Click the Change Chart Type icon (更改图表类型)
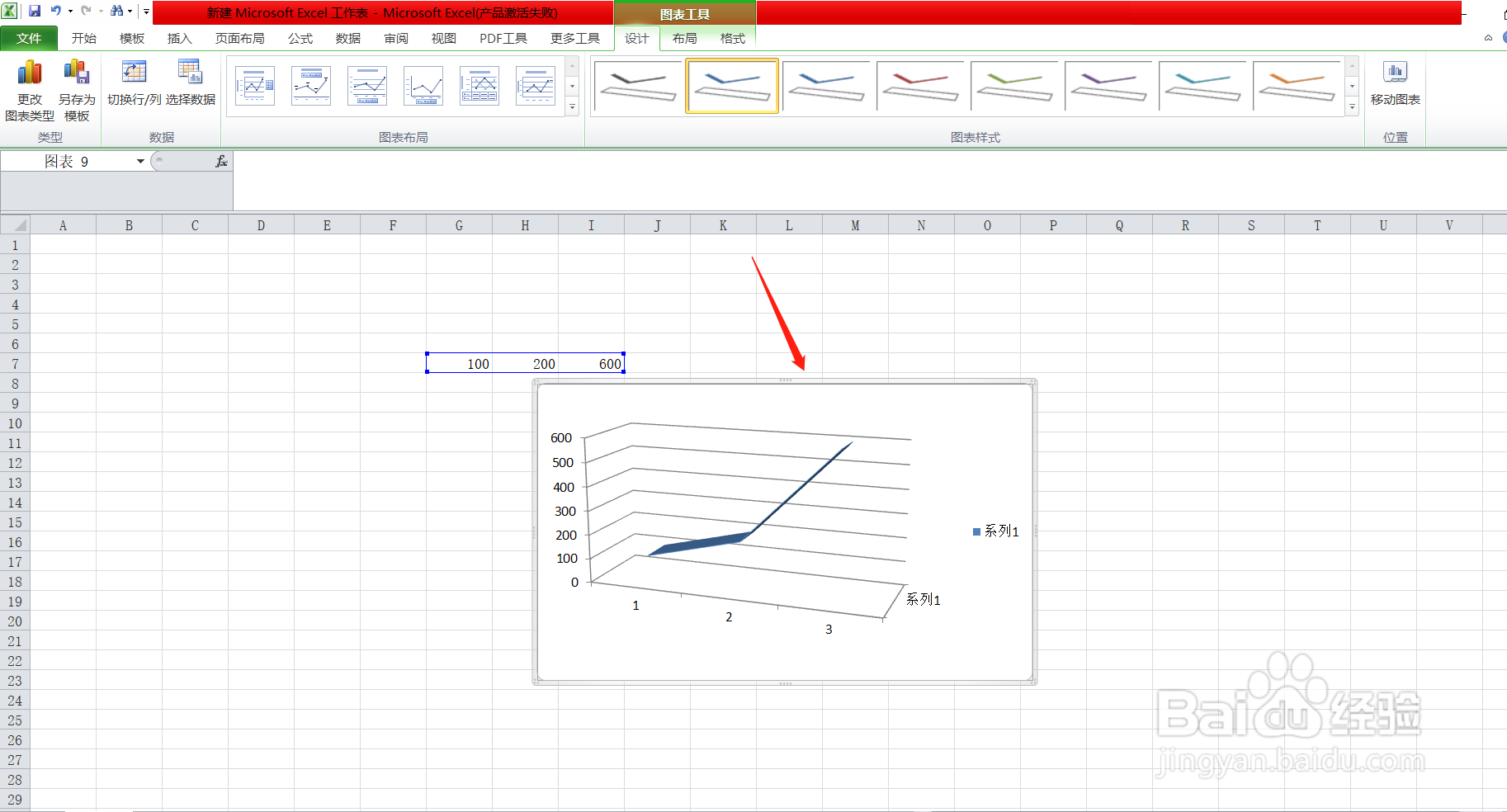This screenshot has height=812, width=1507. click(30, 90)
